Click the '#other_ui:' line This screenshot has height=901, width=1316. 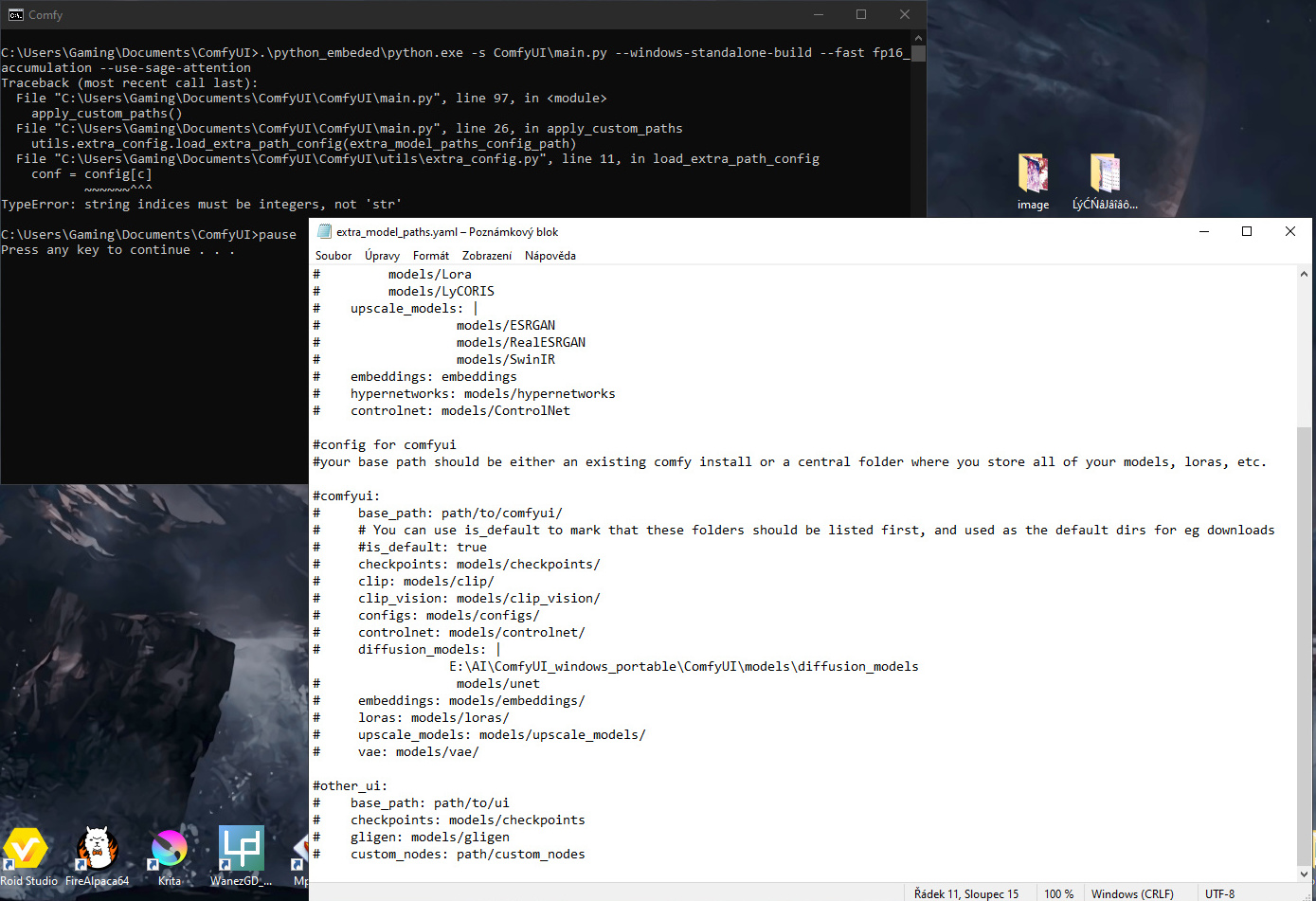(351, 785)
